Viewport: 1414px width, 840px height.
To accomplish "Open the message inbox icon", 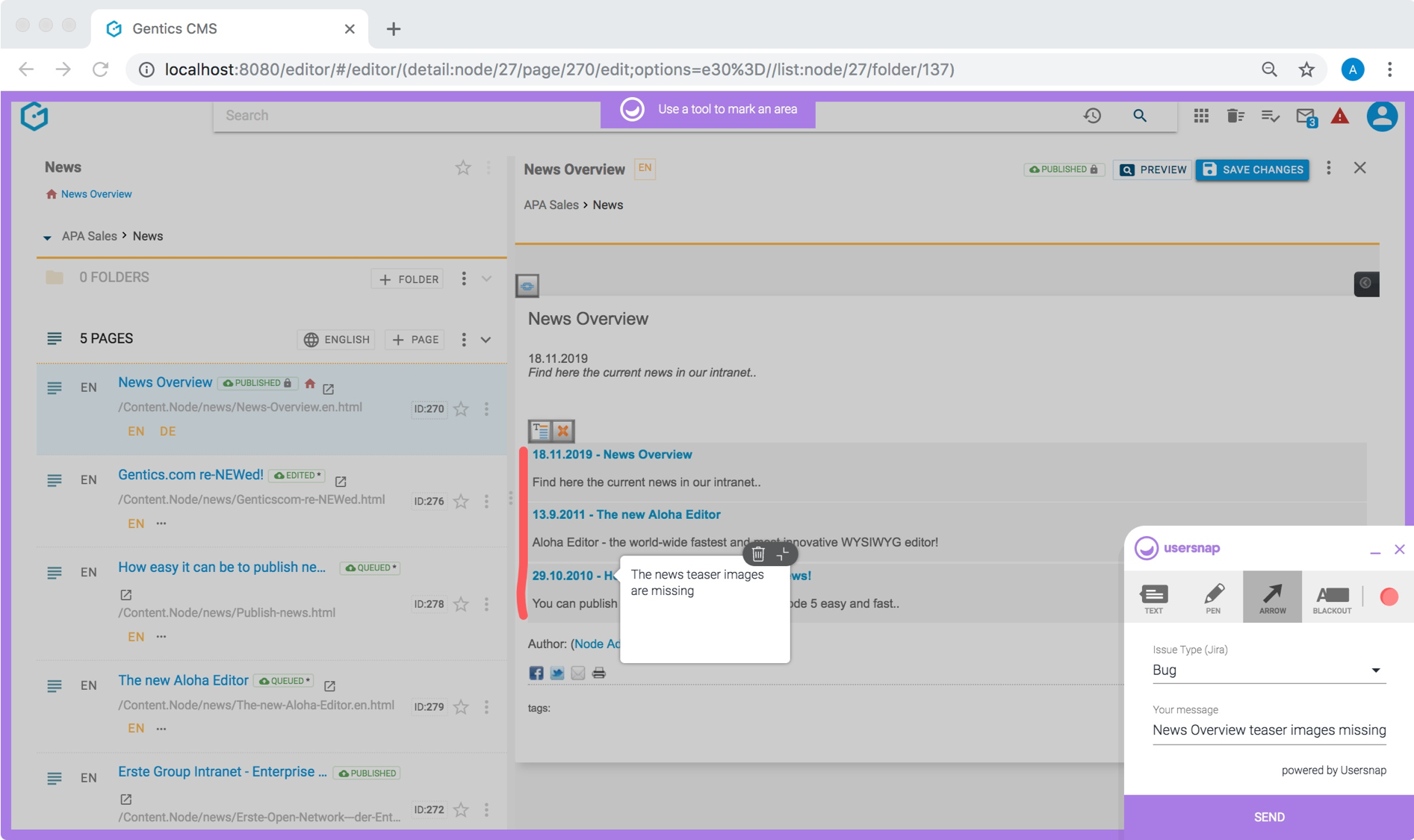I will pos(1306,116).
